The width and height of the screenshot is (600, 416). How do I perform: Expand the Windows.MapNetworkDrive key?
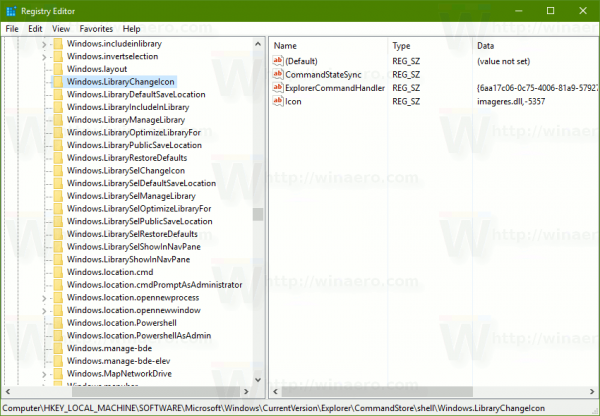click(x=44, y=375)
